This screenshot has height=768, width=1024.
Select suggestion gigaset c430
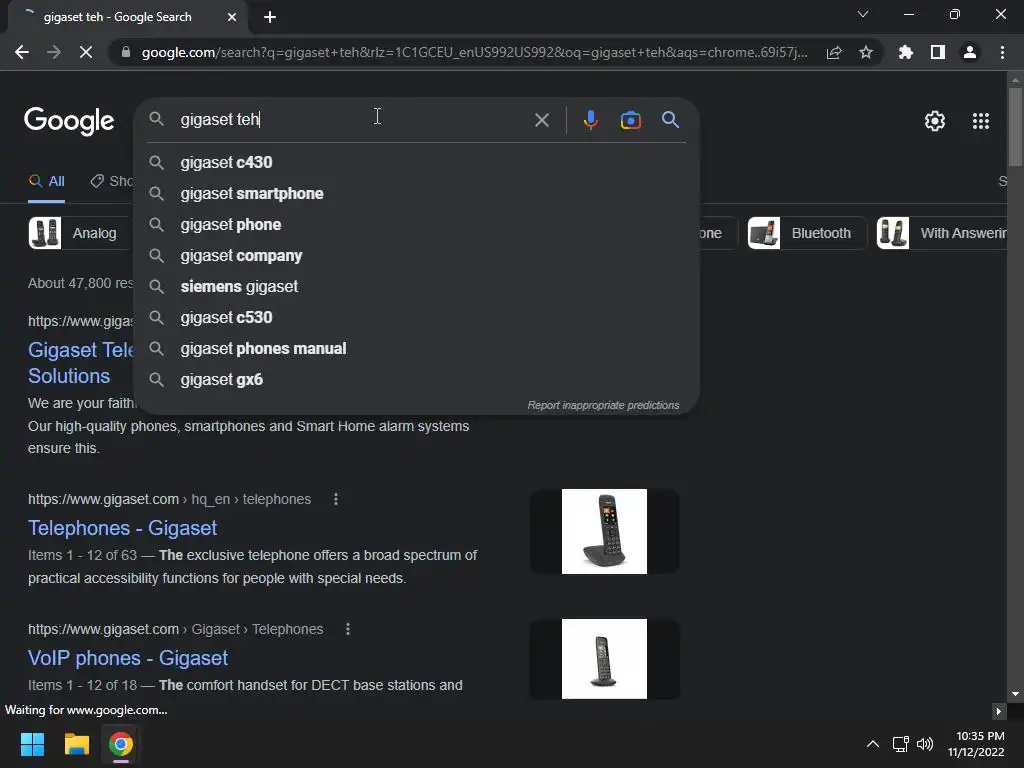(417, 163)
